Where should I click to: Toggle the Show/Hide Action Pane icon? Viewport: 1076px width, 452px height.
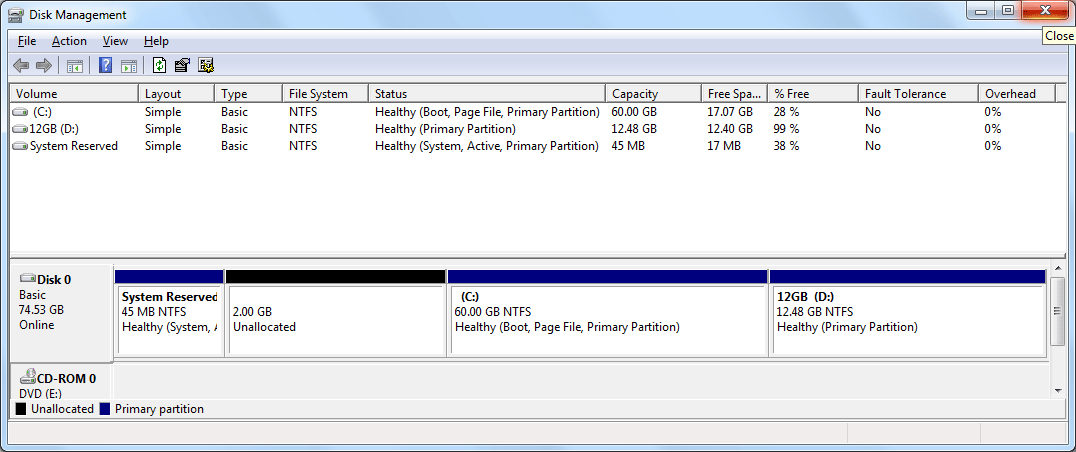tap(129, 66)
